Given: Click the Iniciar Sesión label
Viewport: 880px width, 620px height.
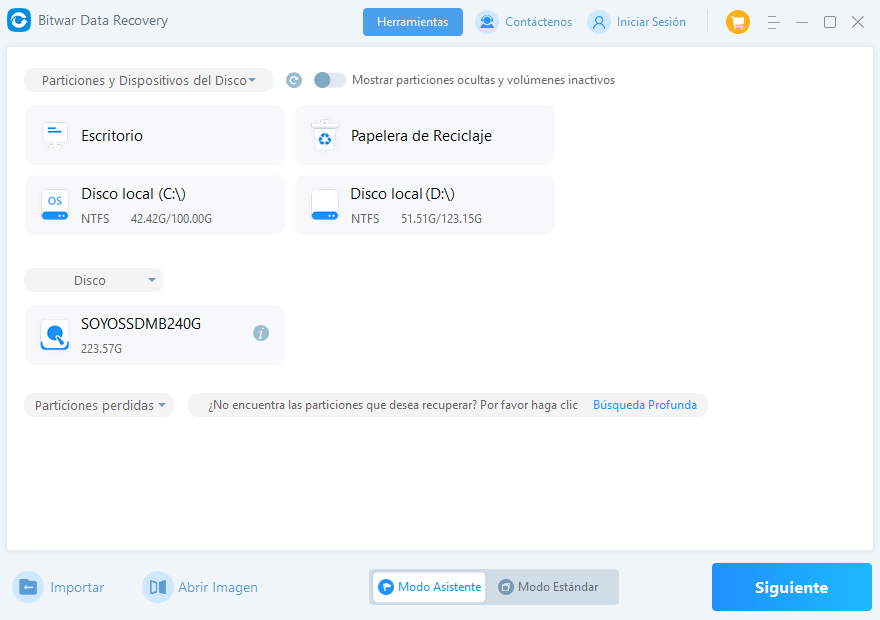Looking at the screenshot, I should click(651, 22).
